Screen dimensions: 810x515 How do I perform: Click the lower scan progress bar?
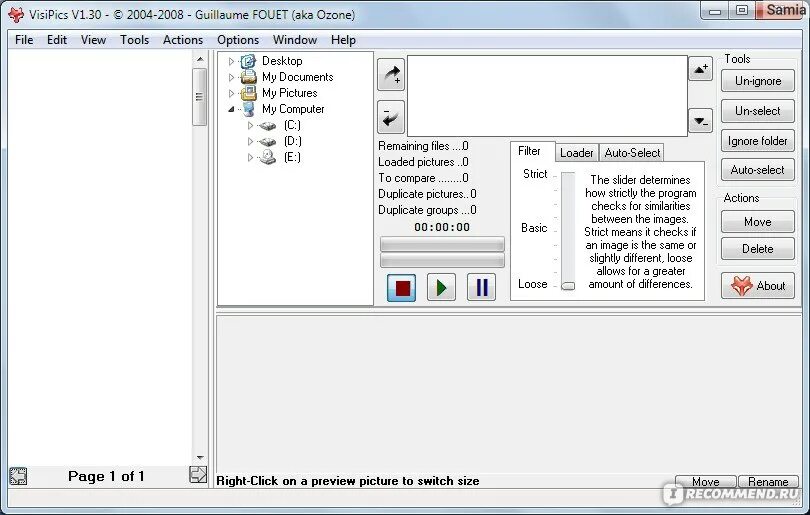point(442,260)
